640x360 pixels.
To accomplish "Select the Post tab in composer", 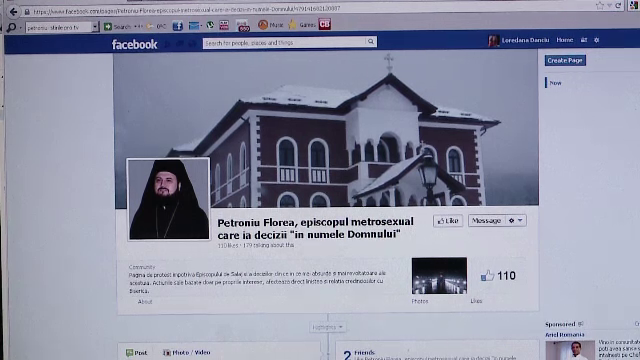I will tap(136, 353).
